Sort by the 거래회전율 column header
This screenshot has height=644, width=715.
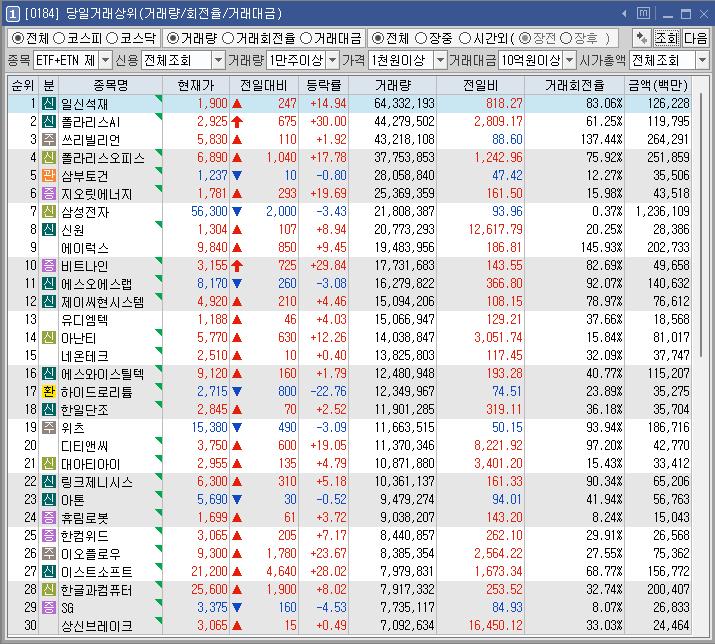point(574,85)
